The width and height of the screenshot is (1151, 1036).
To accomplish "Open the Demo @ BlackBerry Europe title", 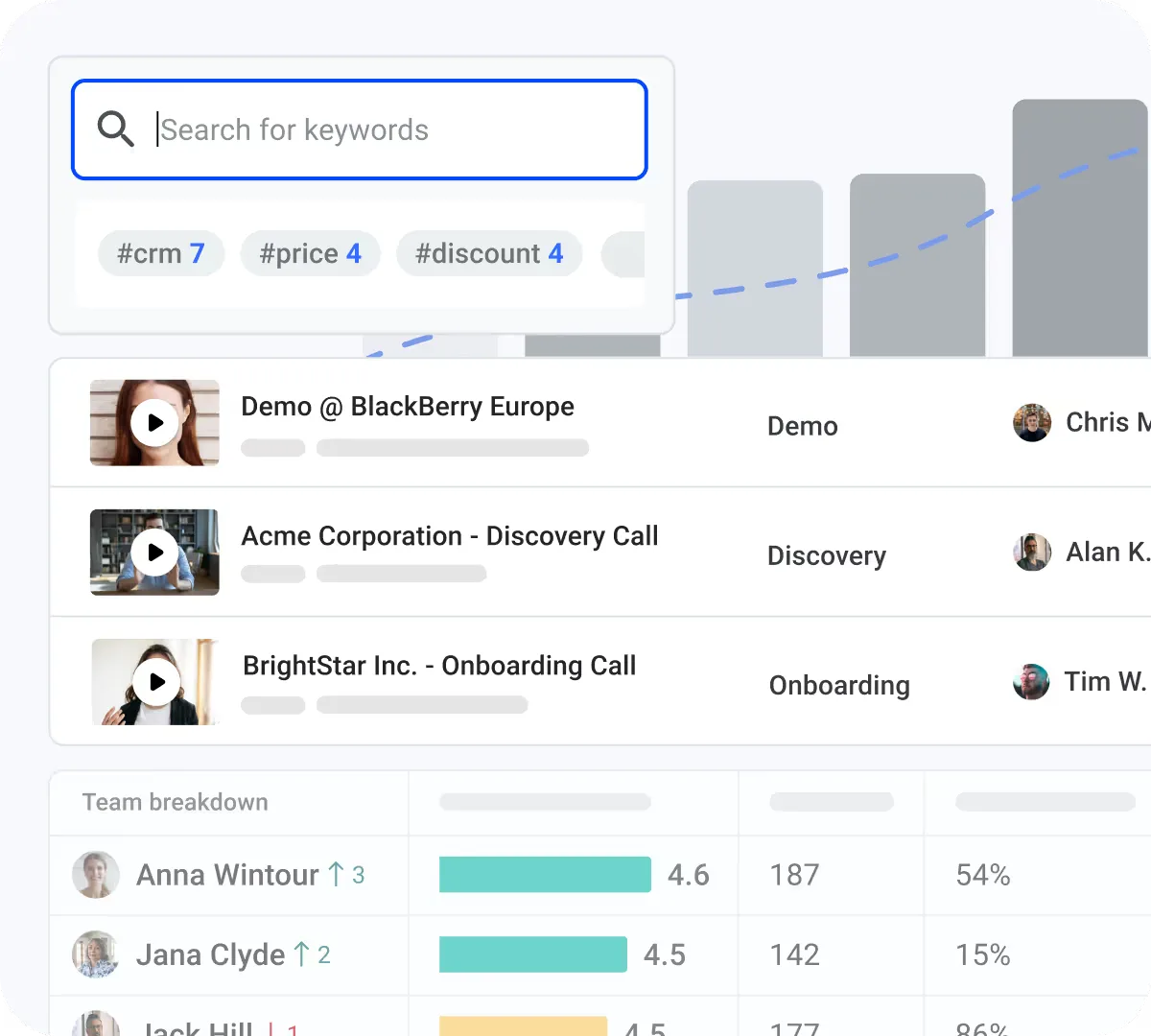I will [408, 407].
